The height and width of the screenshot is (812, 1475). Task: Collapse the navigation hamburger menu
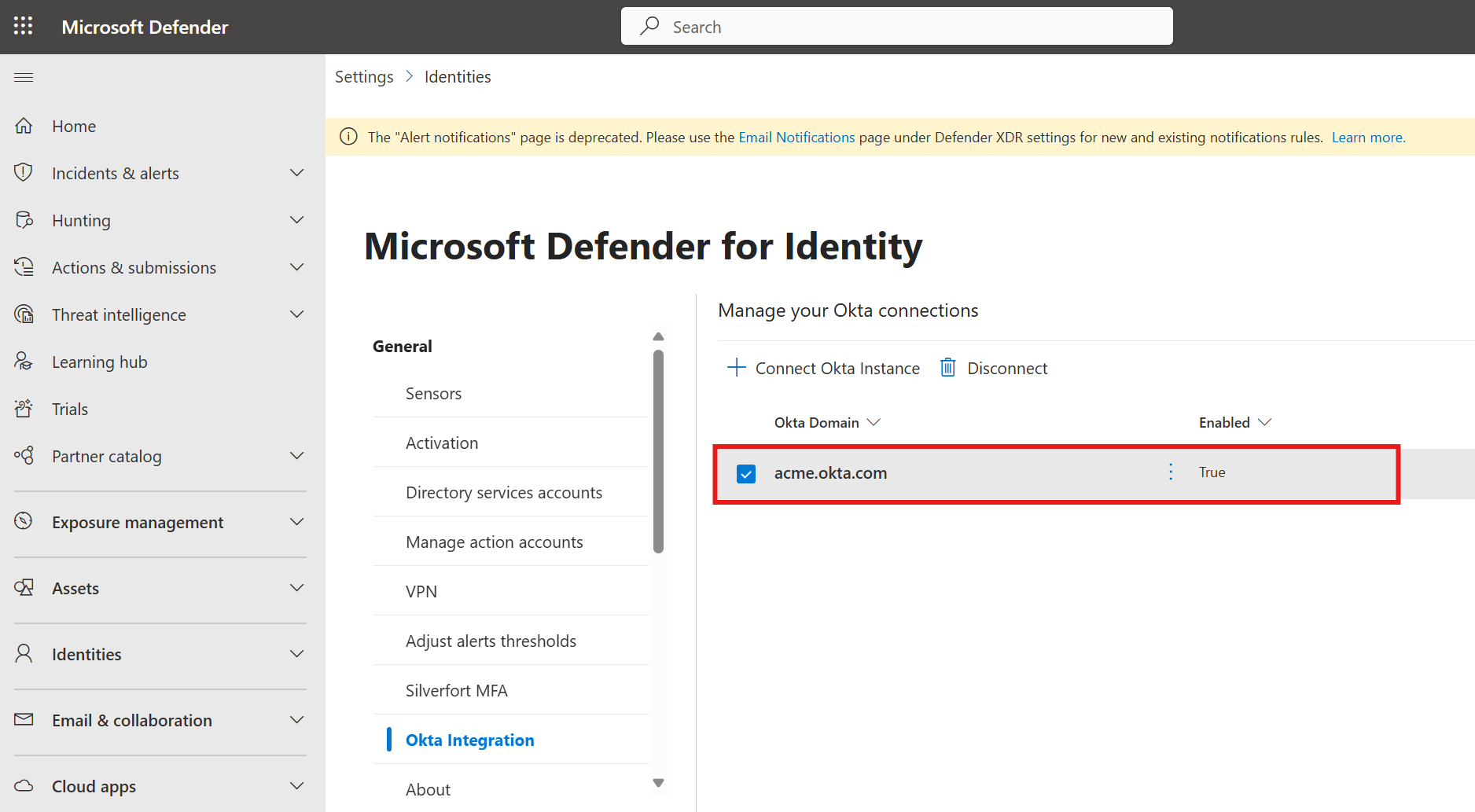tap(24, 77)
